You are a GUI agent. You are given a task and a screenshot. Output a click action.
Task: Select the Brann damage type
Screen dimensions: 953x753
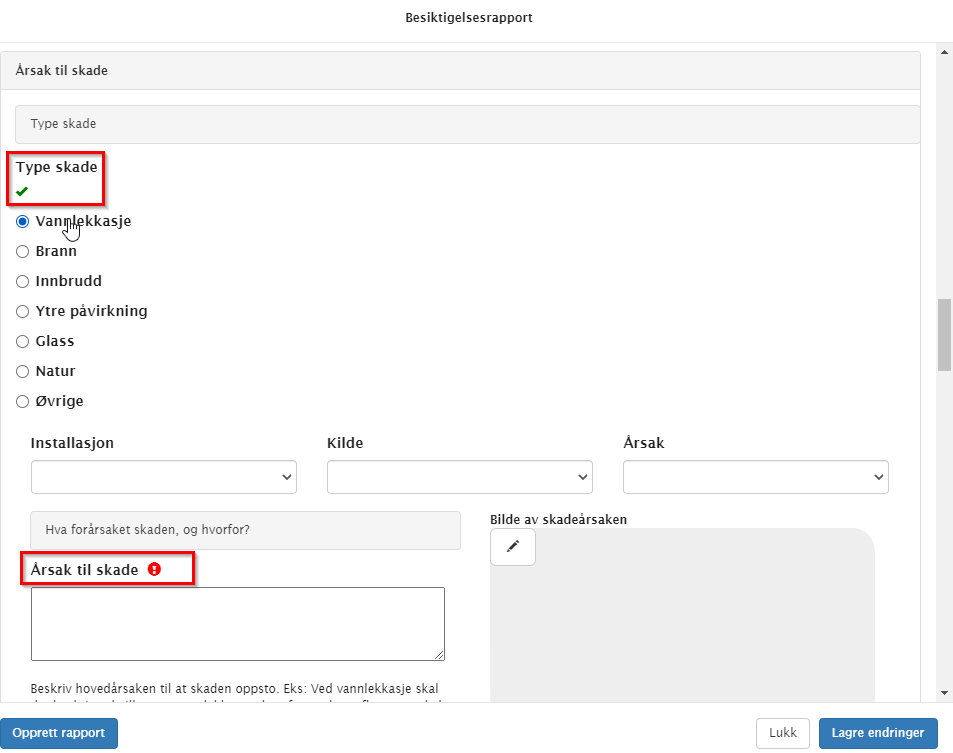pos(23,252)
